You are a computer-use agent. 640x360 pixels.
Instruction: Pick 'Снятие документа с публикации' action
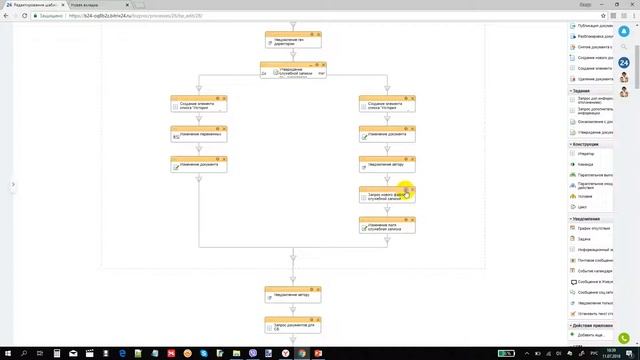click(x=591, y=47)
